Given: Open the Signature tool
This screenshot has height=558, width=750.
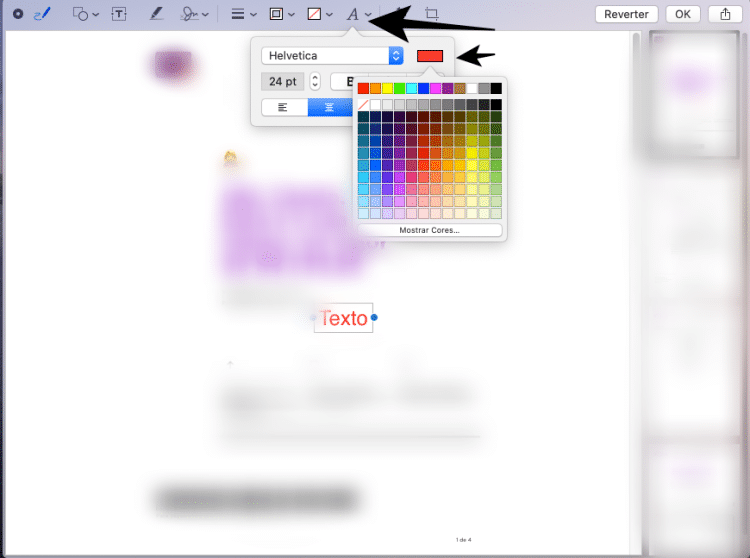Looking at the screenshot, I should [x=194, y=15].
